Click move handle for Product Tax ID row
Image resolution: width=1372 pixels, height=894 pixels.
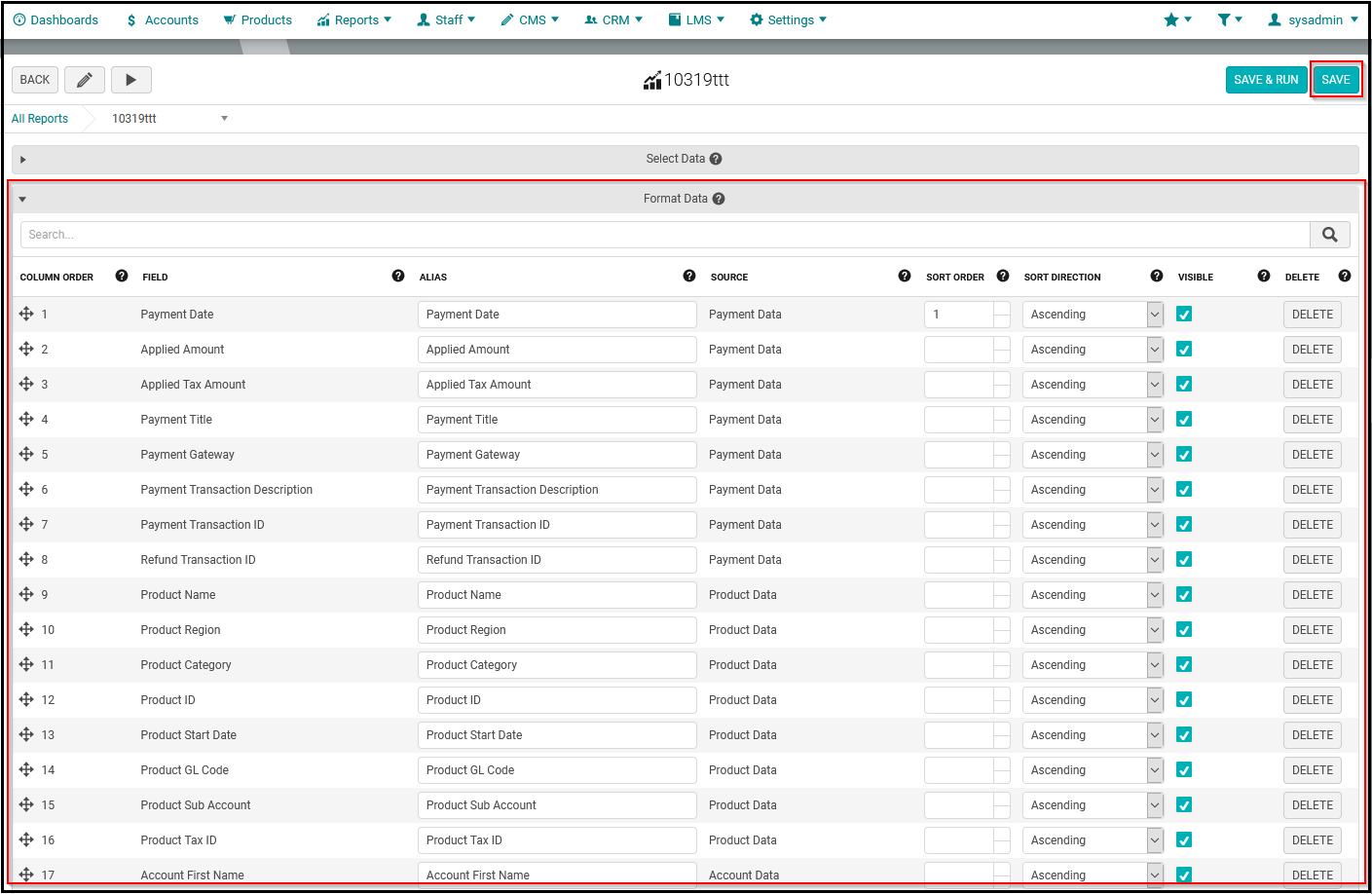pyautogui.click(x=26, y=839)
